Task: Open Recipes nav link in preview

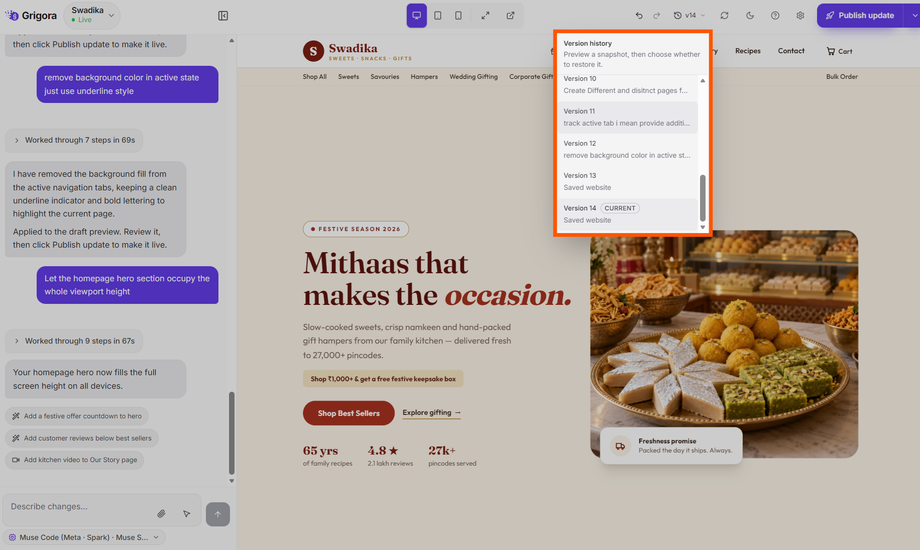Action: pos(748,51)
